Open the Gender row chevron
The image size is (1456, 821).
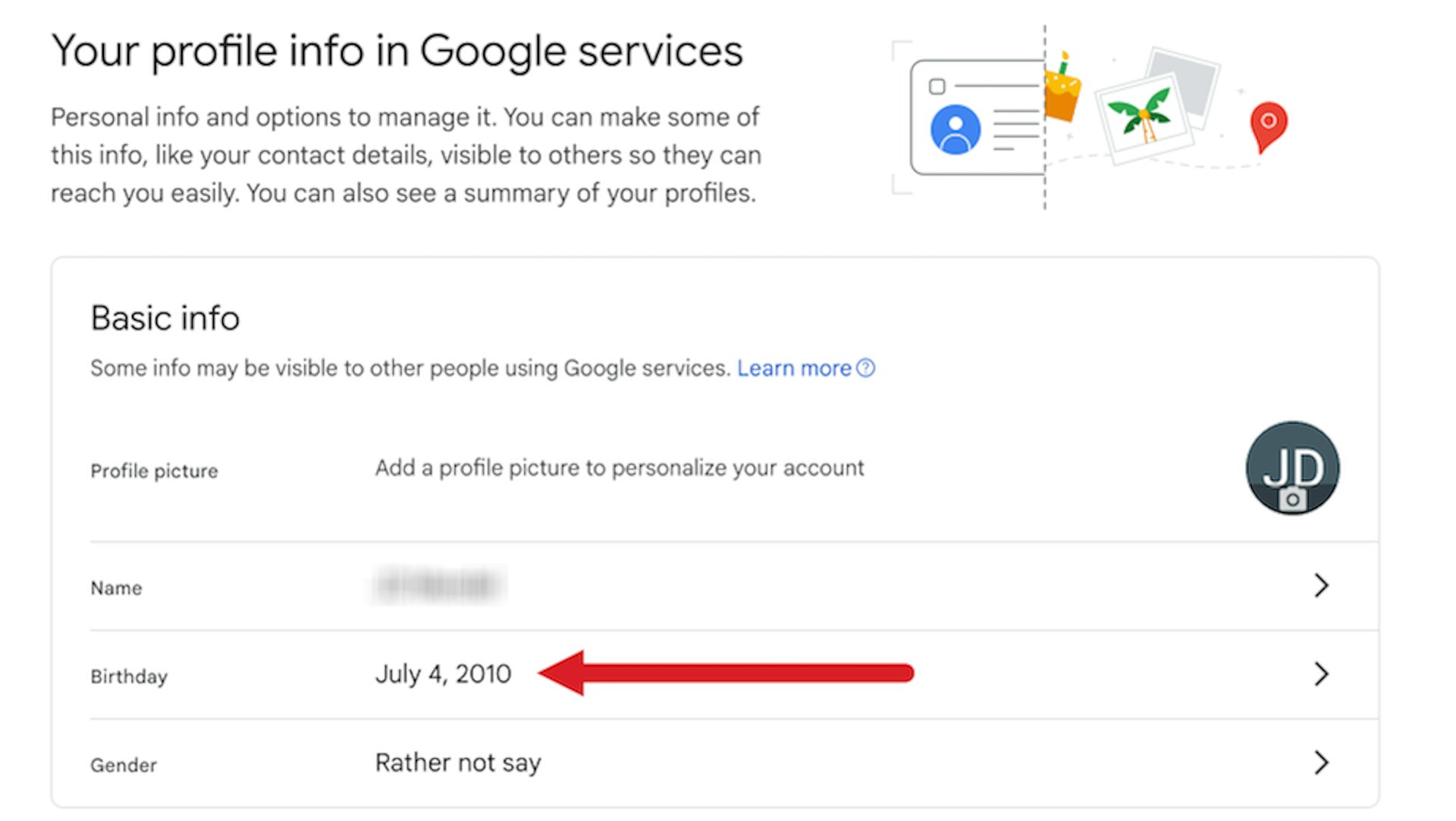1321,763
